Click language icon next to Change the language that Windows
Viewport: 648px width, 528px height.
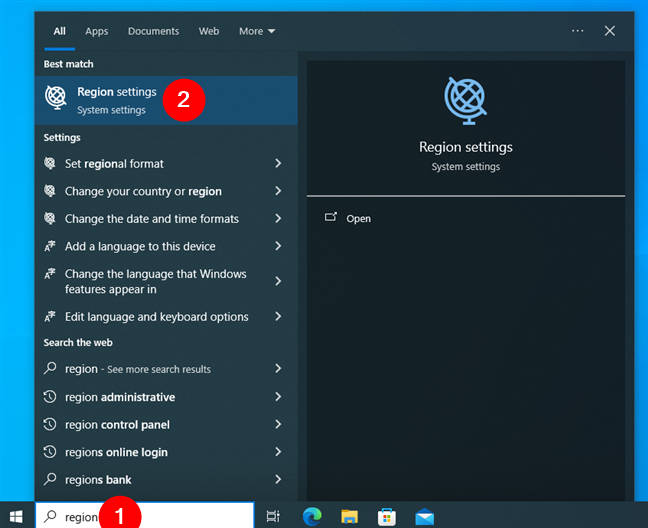[50, 274]
